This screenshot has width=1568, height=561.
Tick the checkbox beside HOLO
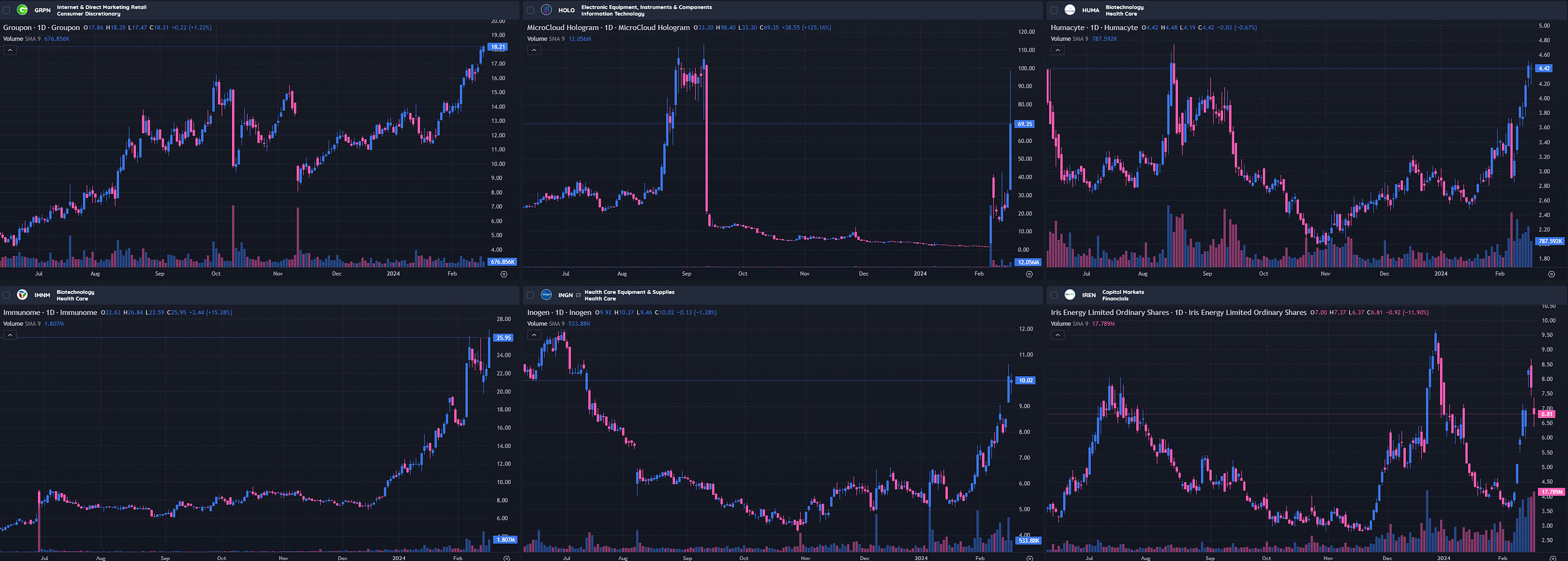(531, 10)
